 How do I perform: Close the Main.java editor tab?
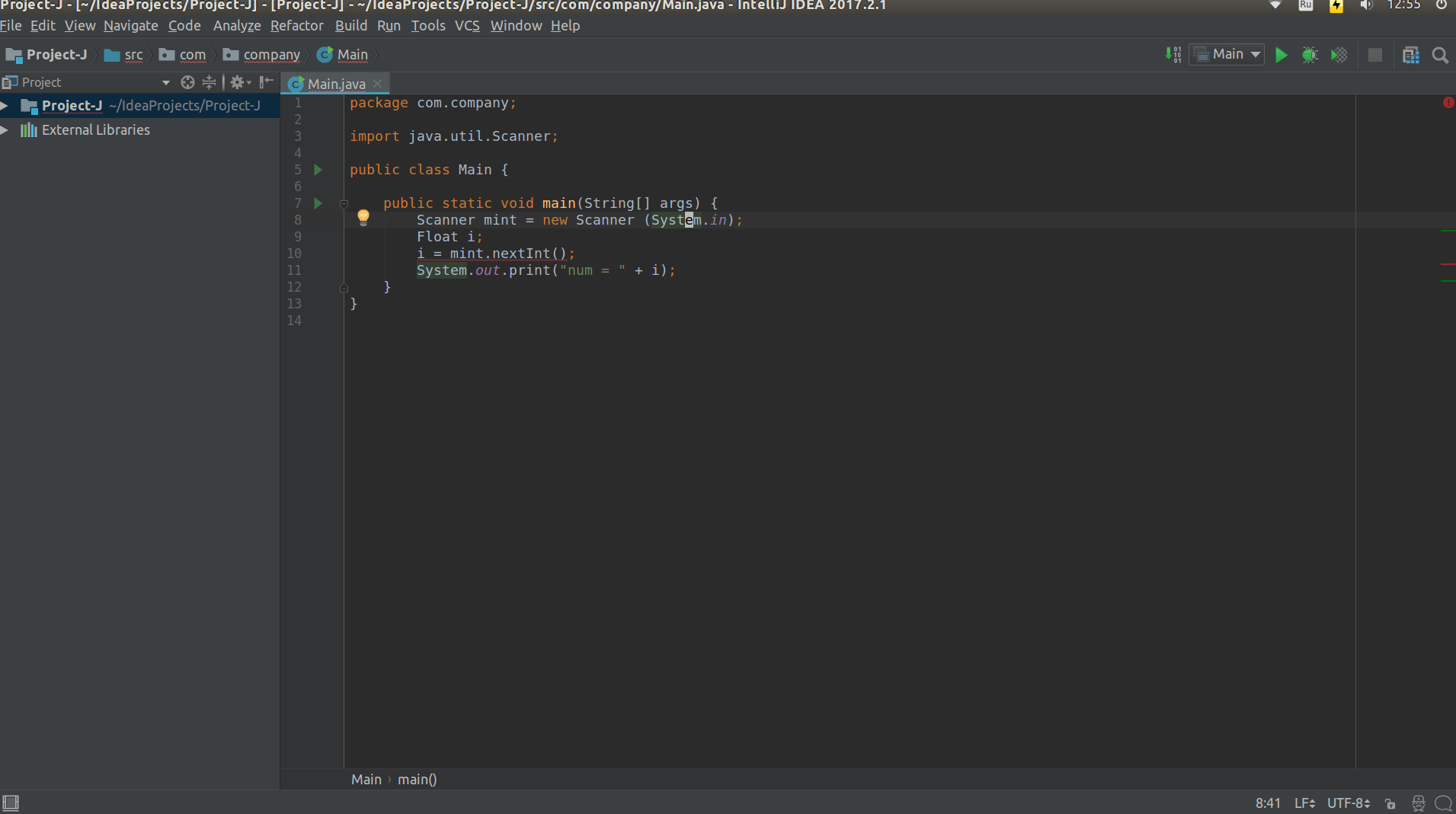point(377,84)
